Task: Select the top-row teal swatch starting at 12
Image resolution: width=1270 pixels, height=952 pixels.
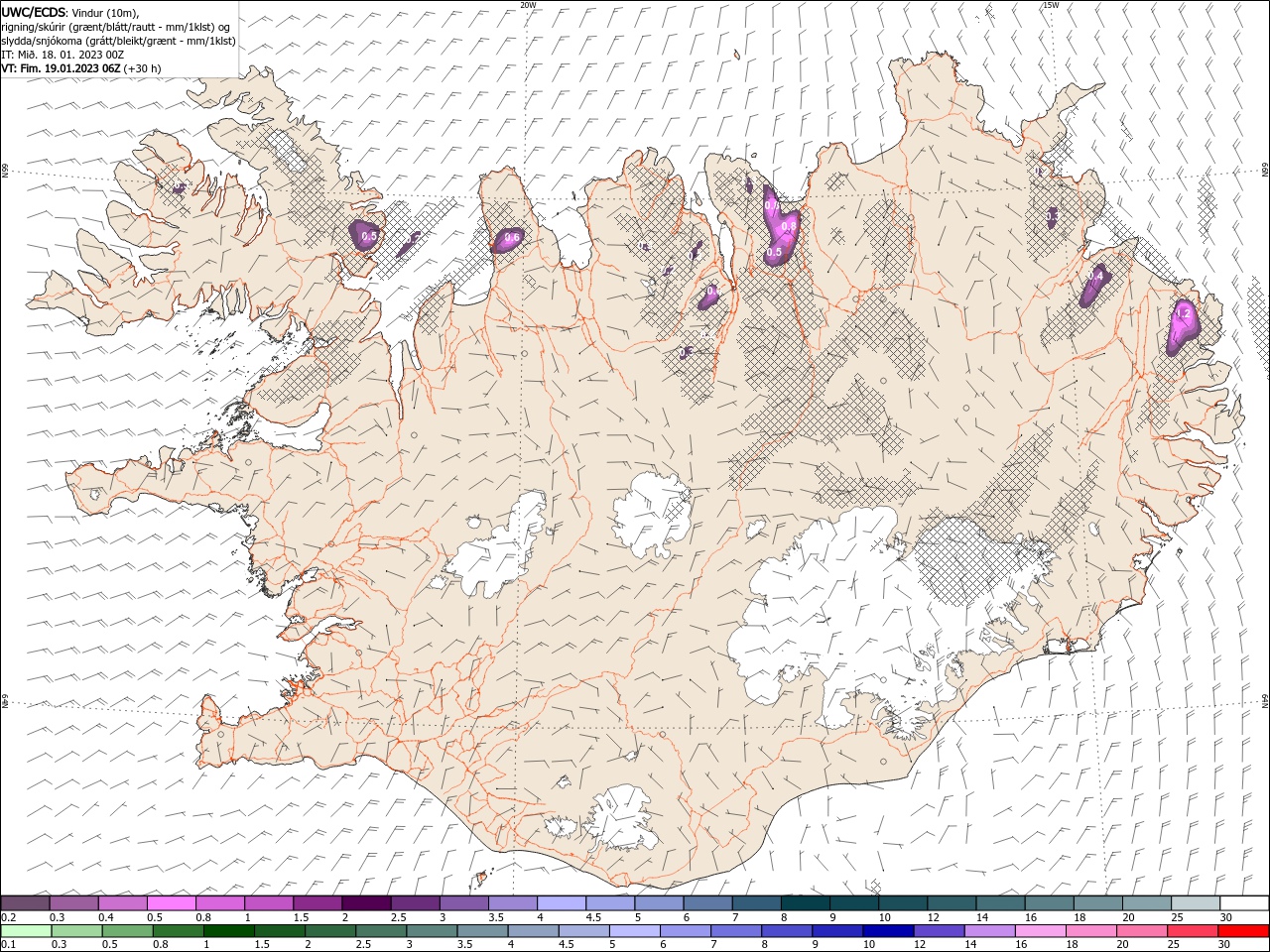Action: (x=952, y=902)
